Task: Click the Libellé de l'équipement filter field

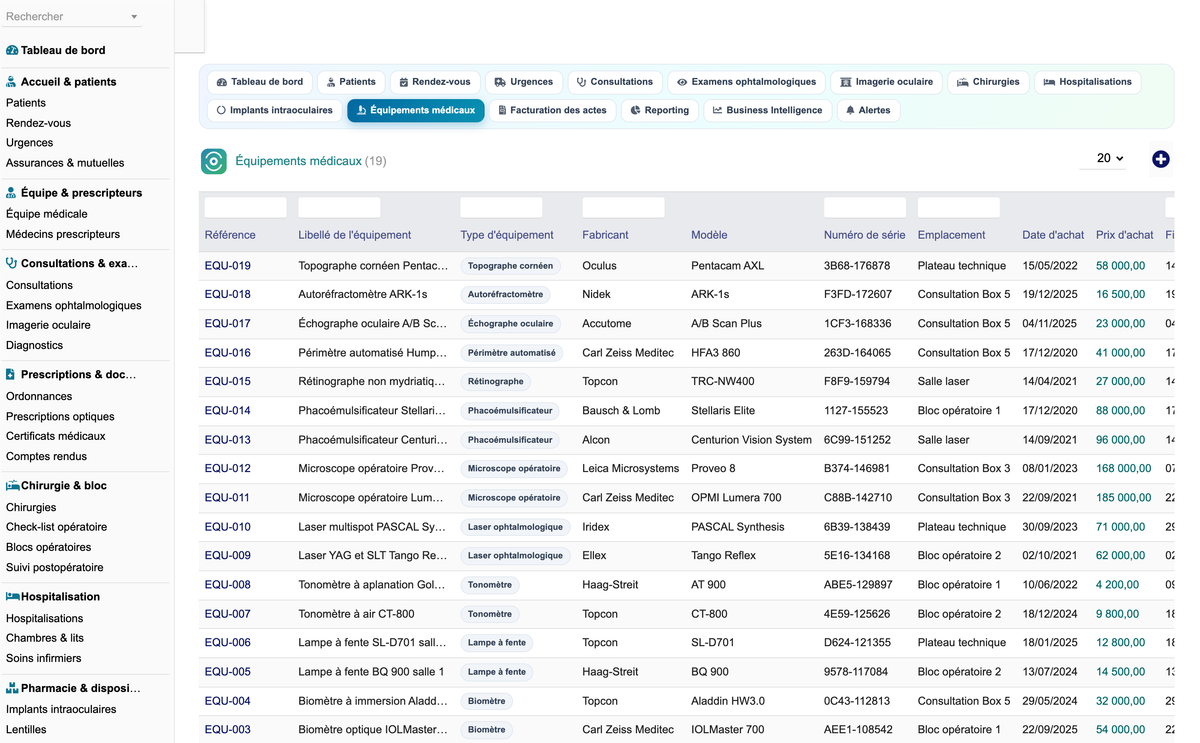Action: 339,207
